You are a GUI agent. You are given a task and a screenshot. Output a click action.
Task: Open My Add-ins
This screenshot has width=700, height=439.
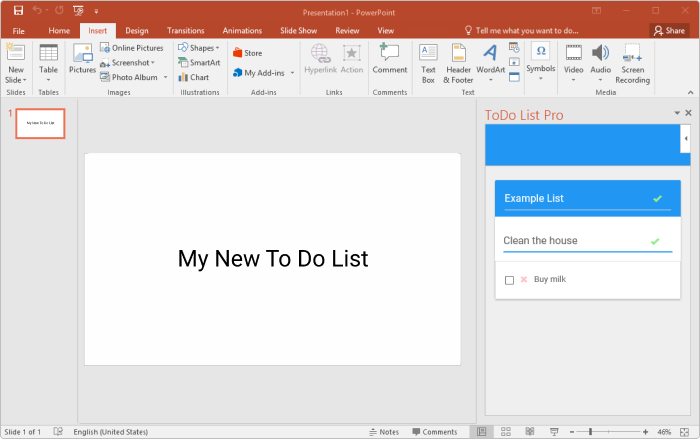click(259, 73)
